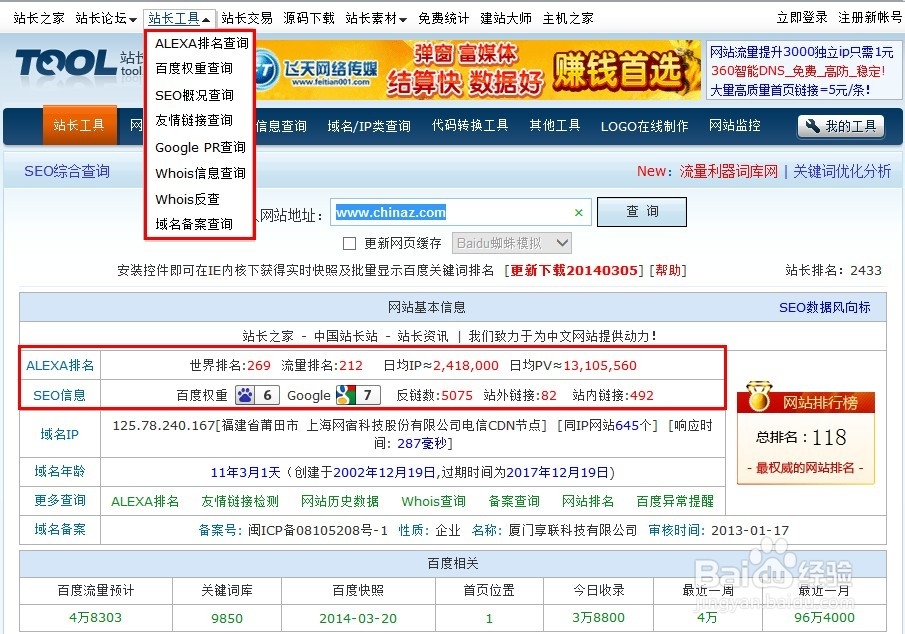Click the 更新下载20140305 link

574,270
